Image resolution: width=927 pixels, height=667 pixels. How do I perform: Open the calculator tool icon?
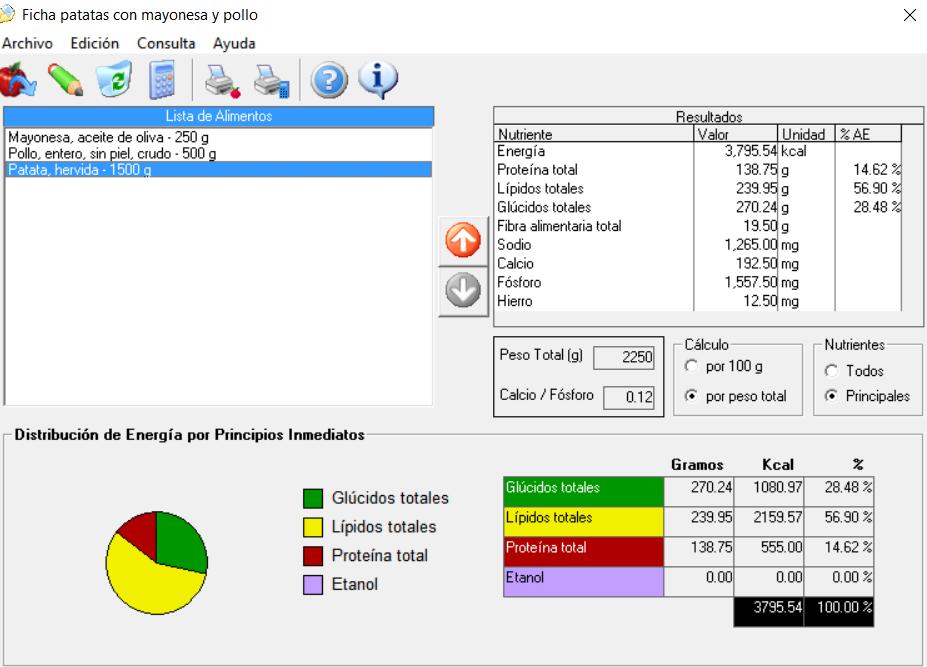coord(162,79)
